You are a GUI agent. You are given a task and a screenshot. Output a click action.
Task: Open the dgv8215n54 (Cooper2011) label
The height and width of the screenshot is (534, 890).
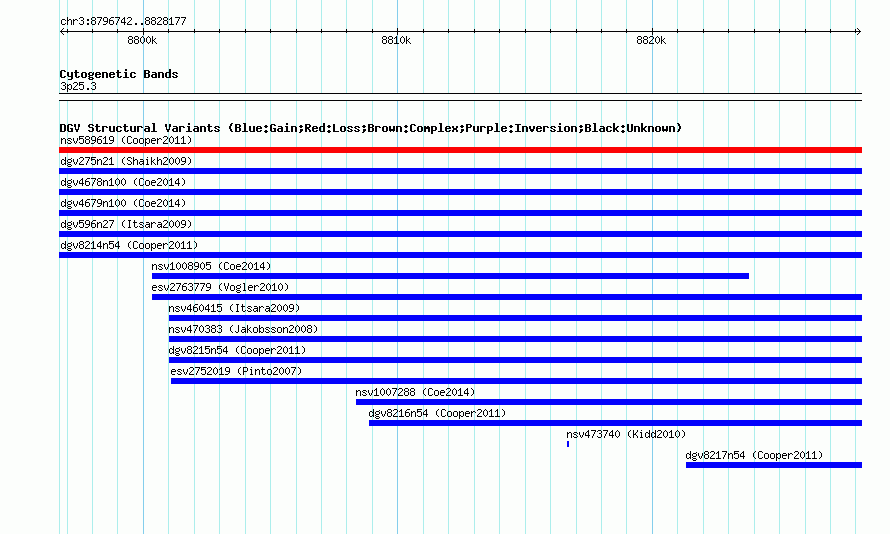point(237,350)
